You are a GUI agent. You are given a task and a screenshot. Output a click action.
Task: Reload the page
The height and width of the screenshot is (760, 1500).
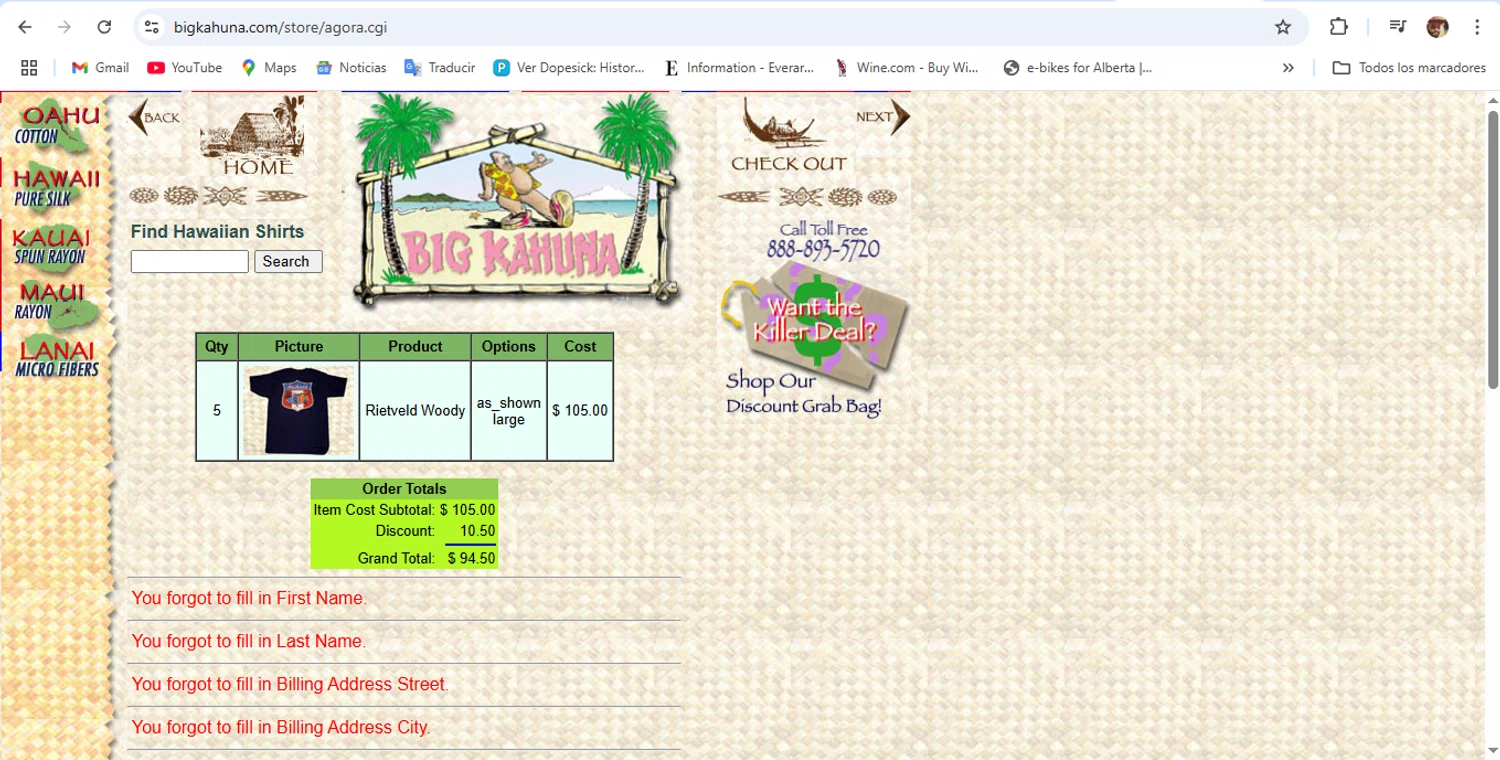tap(104, 27)
